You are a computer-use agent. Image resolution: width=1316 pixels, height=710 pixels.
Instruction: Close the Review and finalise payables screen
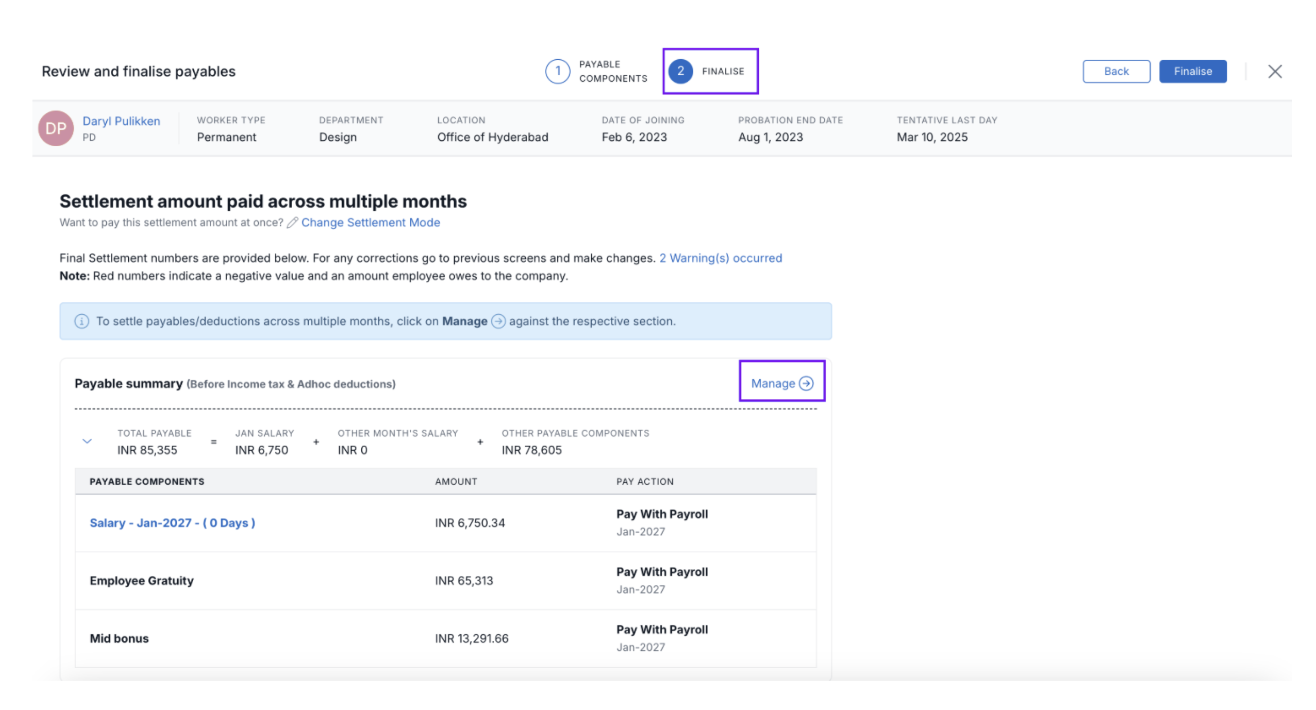pos(1274,71)
